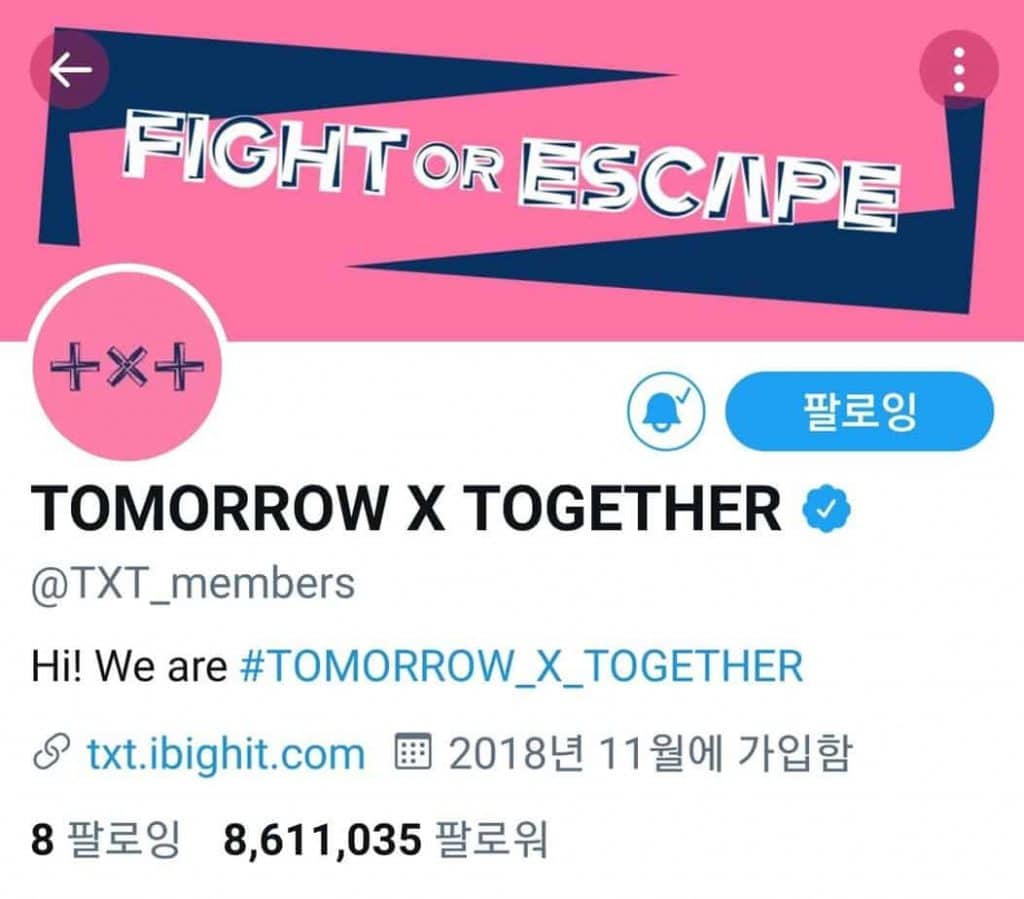View the Fight or Escape header banner
This screenshot has height=899, width=1024.
tap(512, 170)
